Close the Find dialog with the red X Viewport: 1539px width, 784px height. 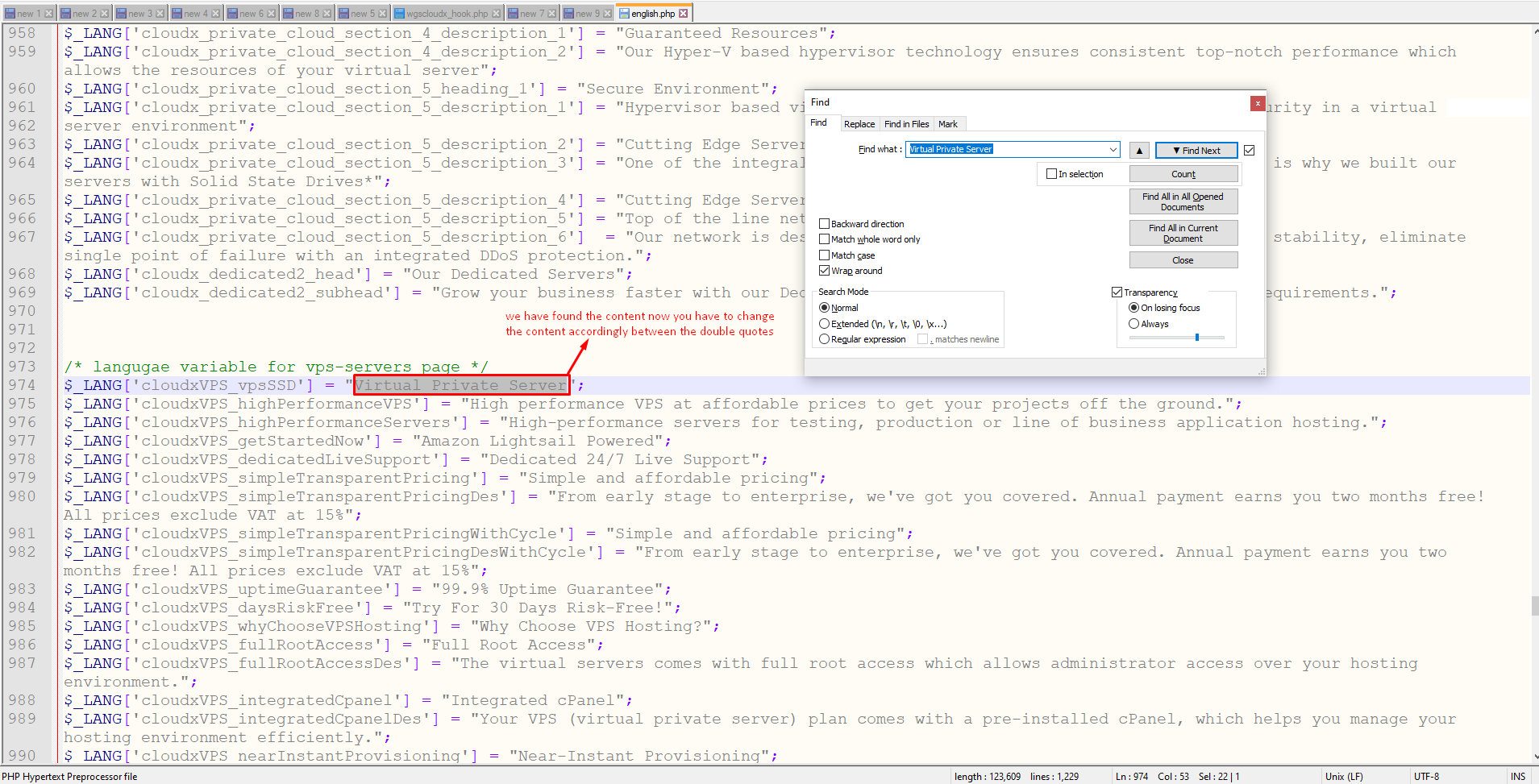pyautogui.click(x=1257, y=103)
